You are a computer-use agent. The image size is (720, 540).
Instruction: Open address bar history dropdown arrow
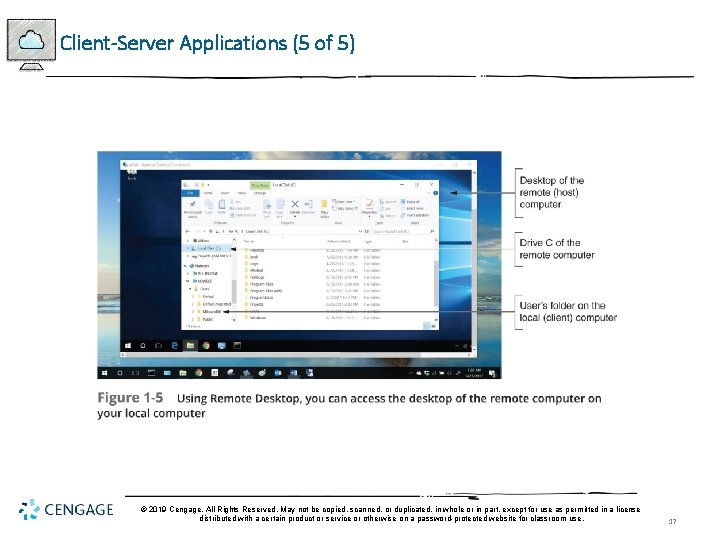pyautogui.click(x=360, y=231)
